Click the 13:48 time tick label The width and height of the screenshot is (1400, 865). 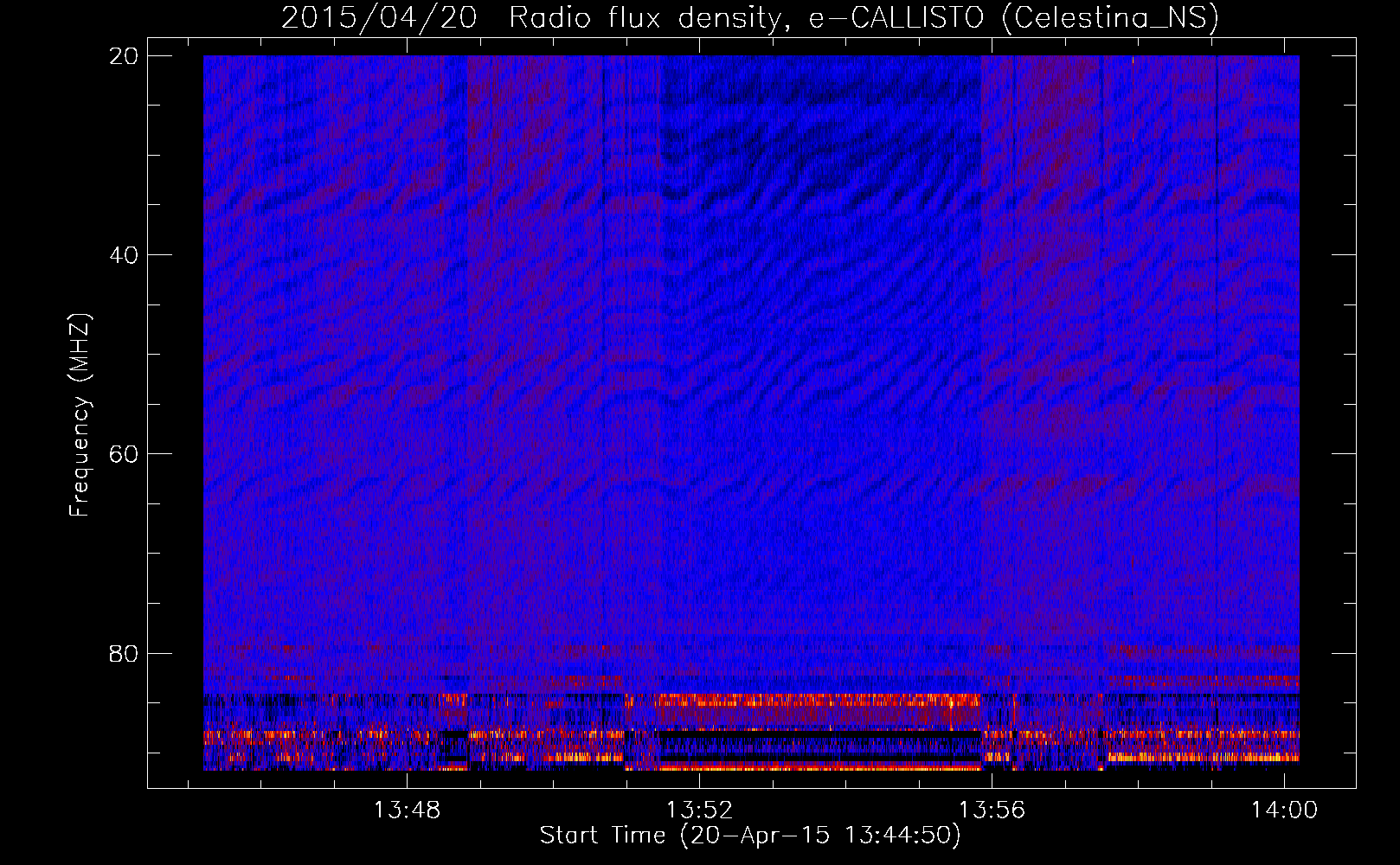coord(407,811)
